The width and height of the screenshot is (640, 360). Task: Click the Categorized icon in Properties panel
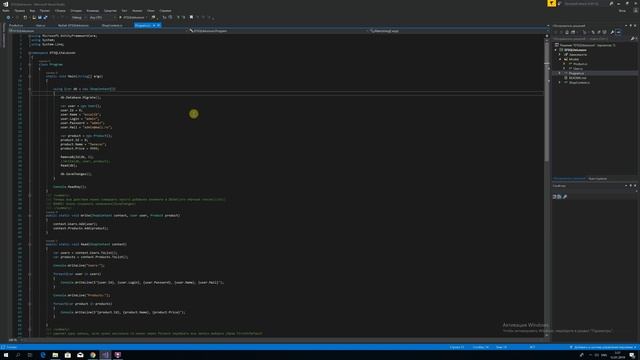(x=555, y=197)
